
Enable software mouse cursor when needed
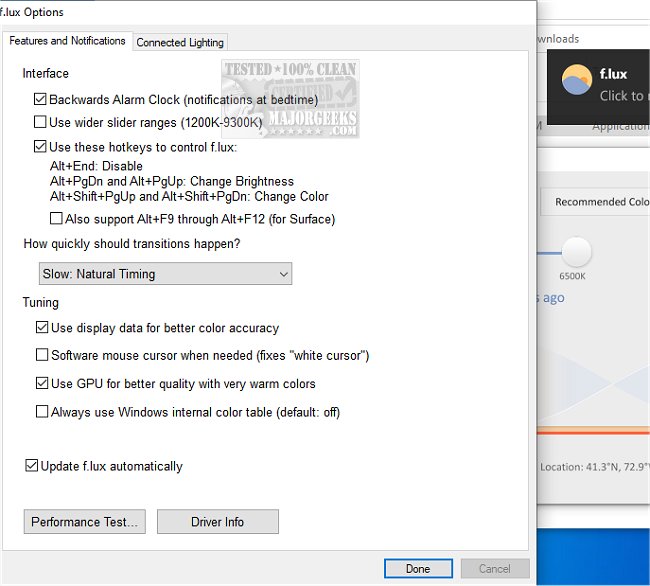click(x=42, y=355)
